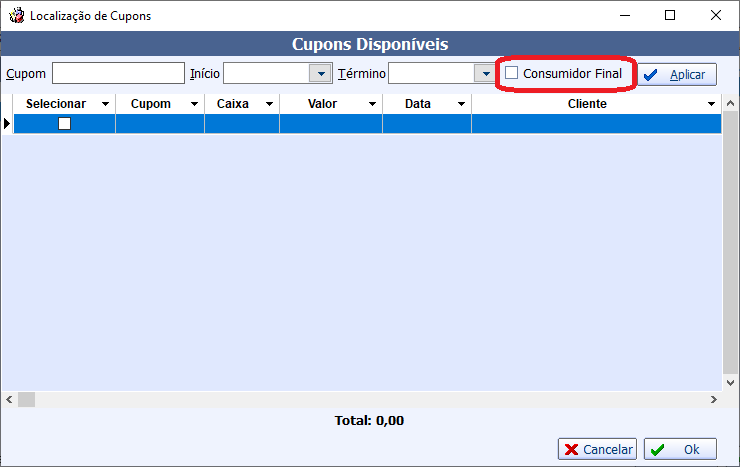Open the Valor column filter arrow

coord(372,104)
